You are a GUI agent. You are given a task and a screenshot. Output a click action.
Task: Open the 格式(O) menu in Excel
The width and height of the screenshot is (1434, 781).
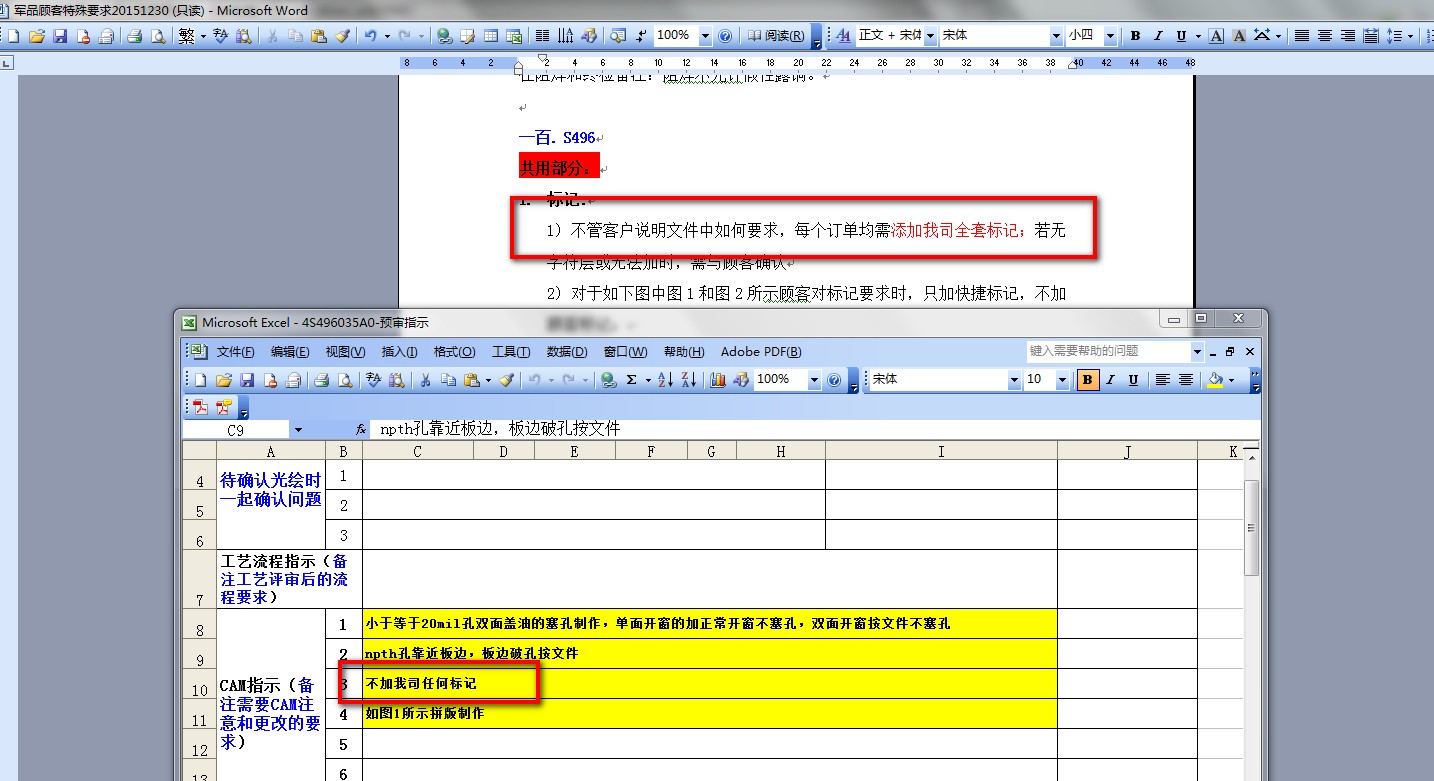coord(454,352)
